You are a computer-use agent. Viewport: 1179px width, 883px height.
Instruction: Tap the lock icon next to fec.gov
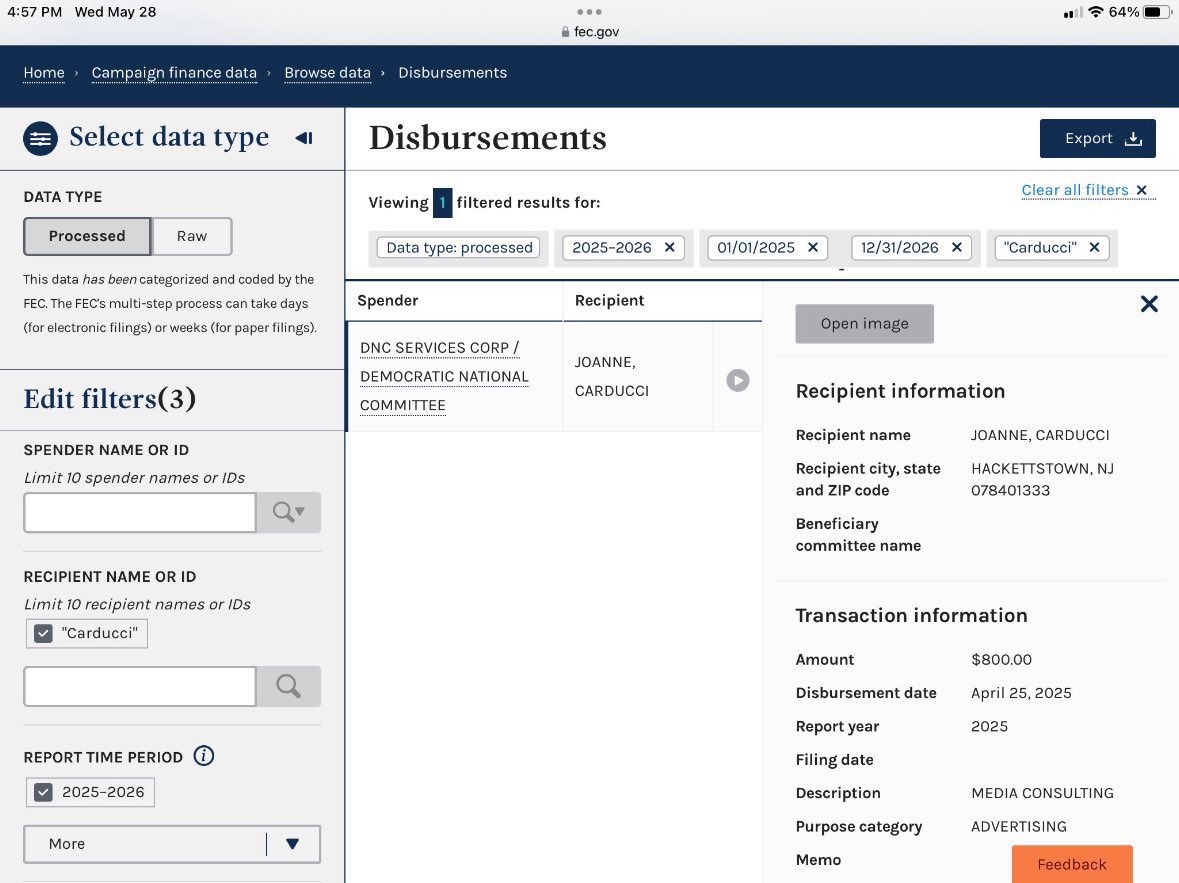565,32
